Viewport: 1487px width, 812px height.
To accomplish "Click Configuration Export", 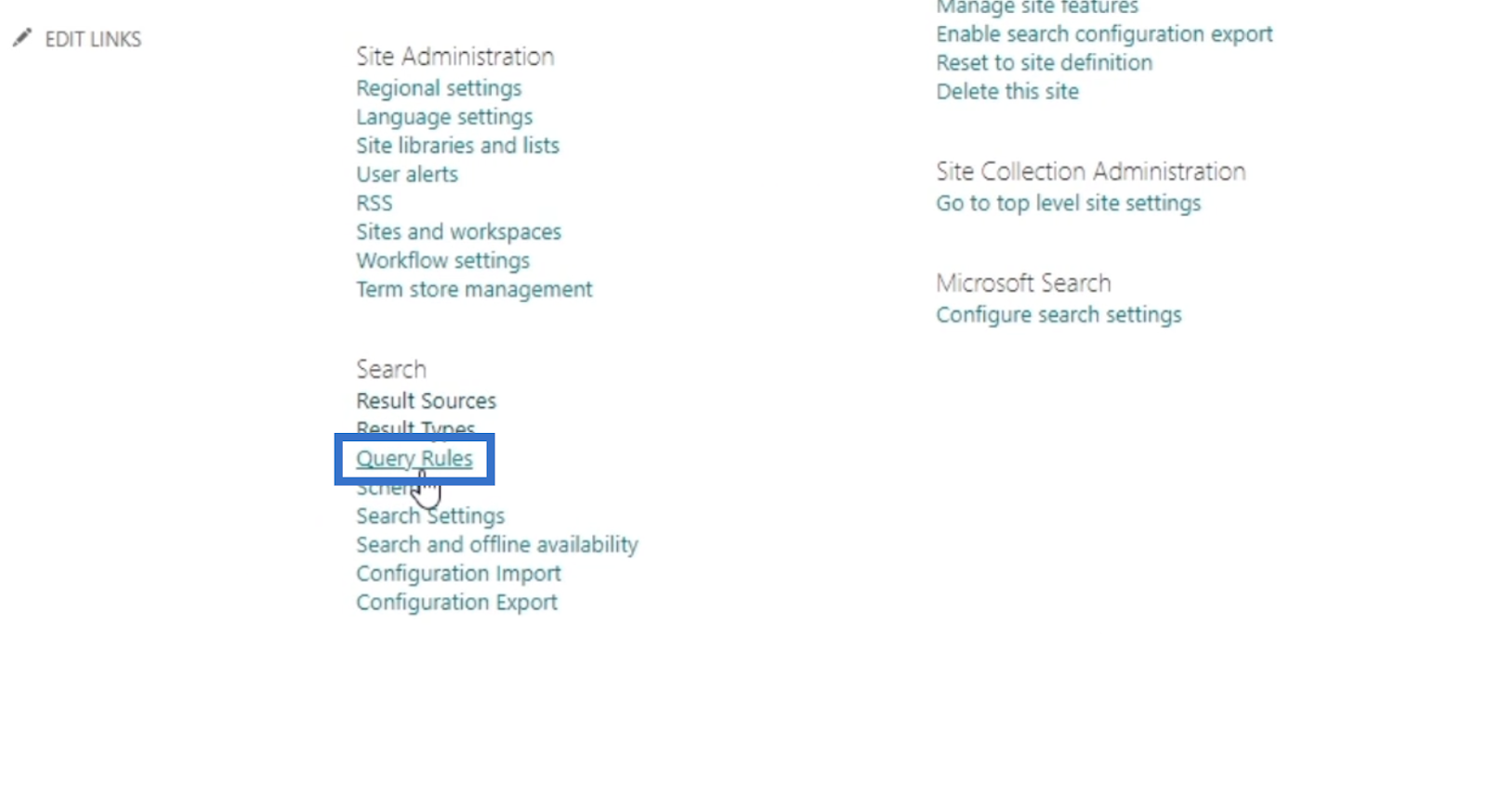I will click(x=456, y=603).
